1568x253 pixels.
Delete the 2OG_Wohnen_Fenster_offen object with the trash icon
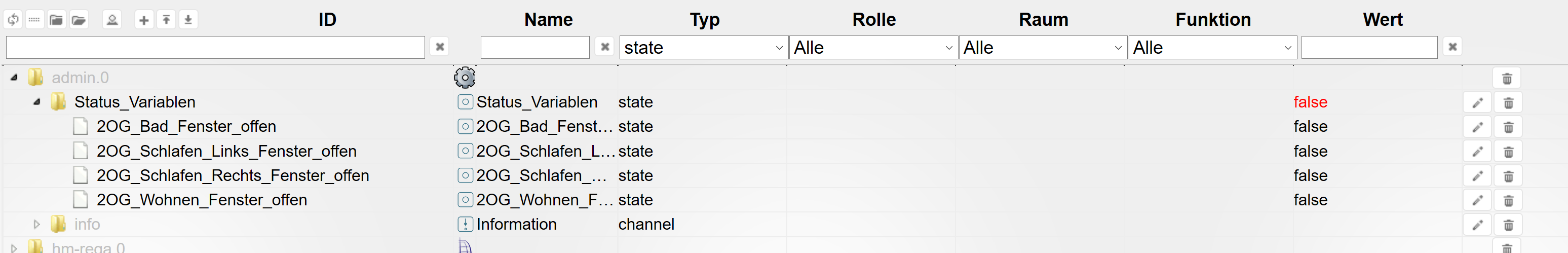click(1508, 201)
